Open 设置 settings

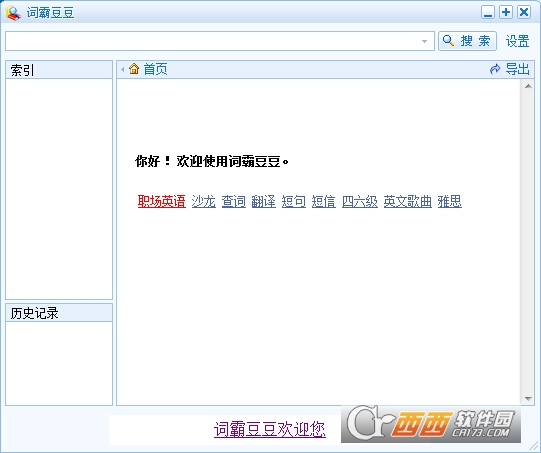click(517, 41)
